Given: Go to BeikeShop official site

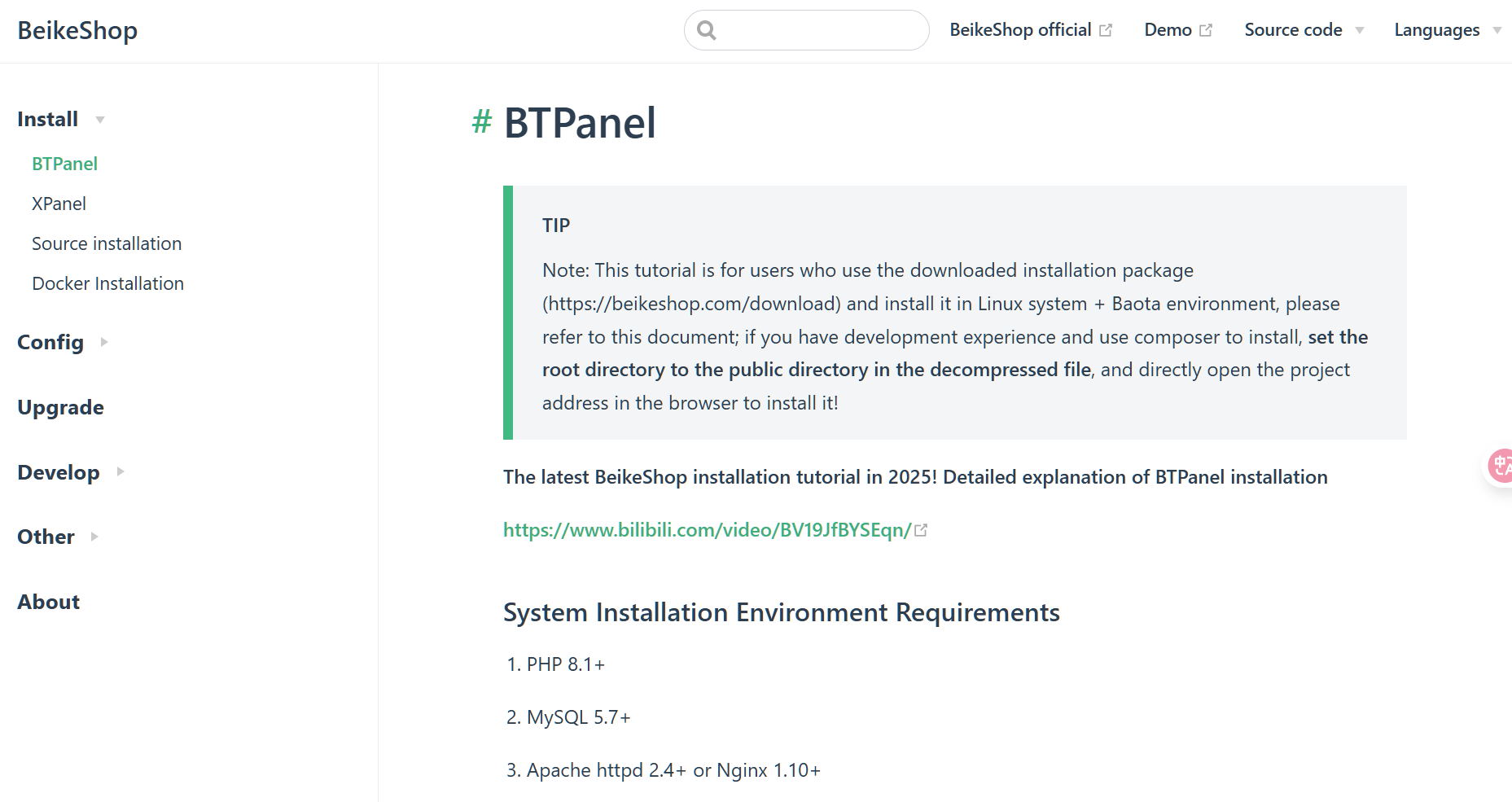Looking at the screenshot, I should (x=1020, y=30).
